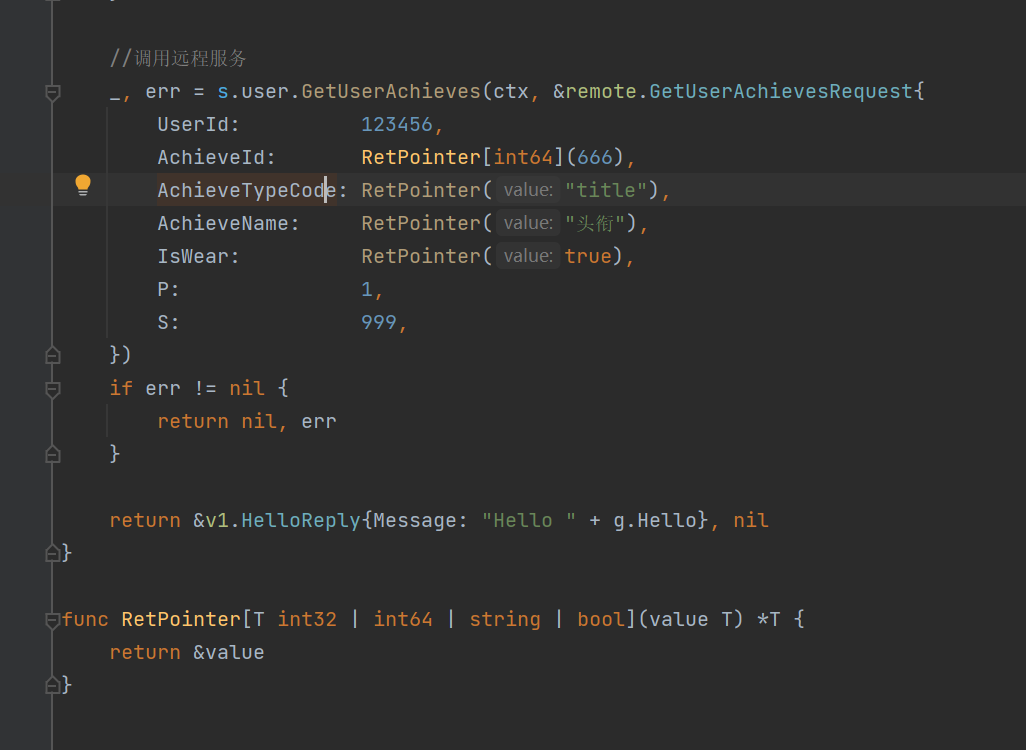This screenshot has width=1026, height=750.
Task: Click RetPointer[int64](666) call
Action: click(x=492, y=158)
